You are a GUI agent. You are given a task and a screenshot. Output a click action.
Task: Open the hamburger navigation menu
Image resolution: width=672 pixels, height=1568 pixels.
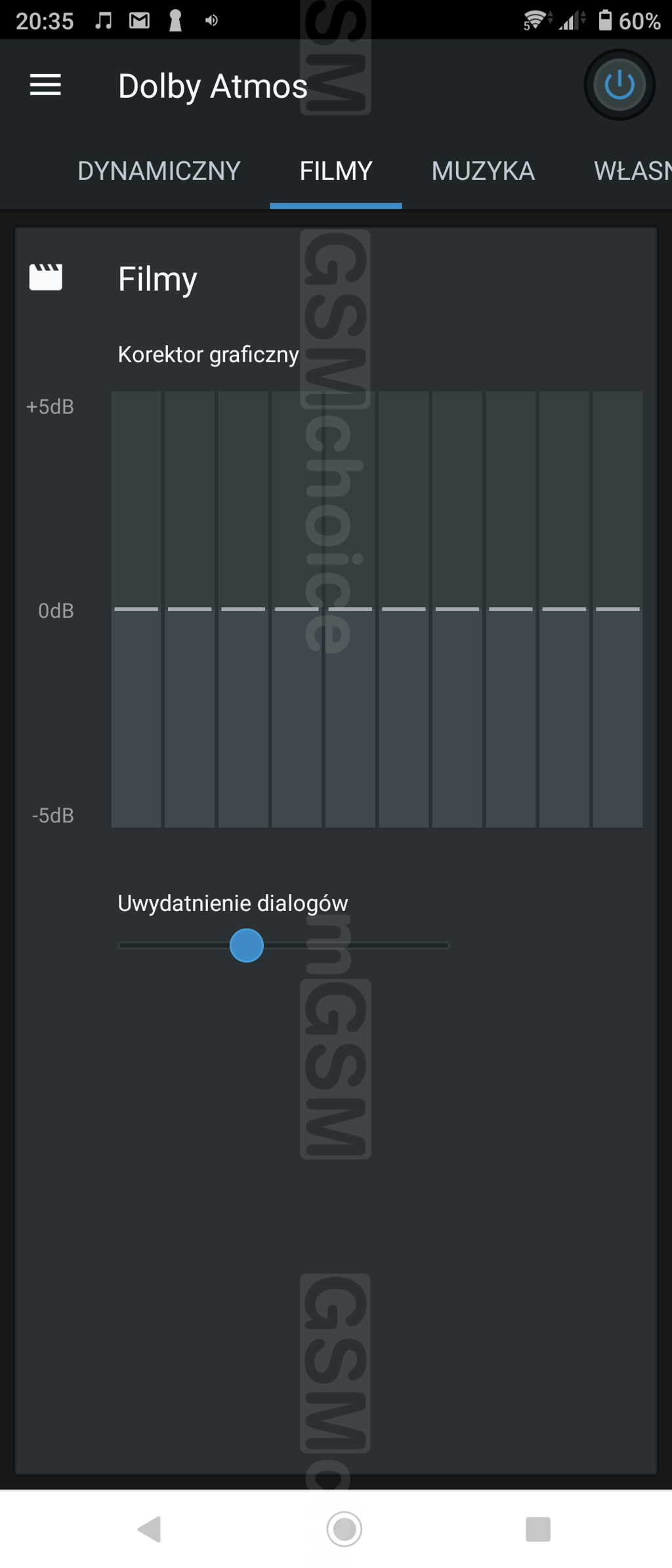(x=45, y=85)
